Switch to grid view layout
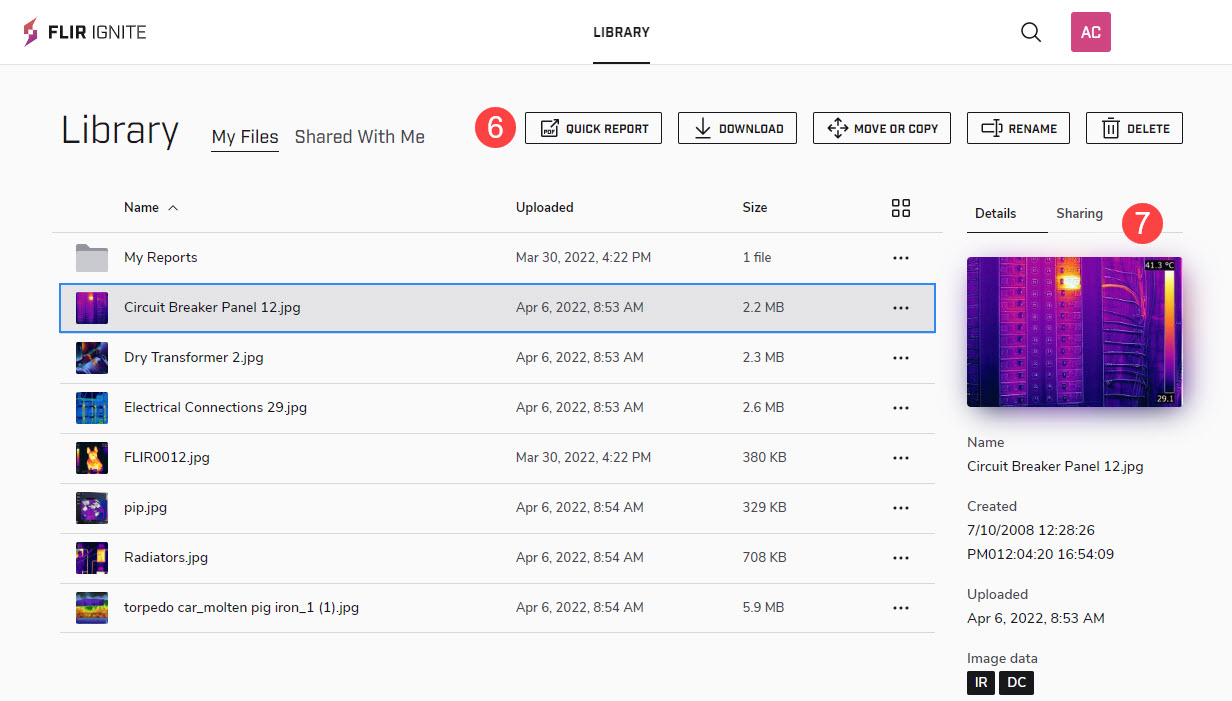This screenshot has height=701, width=1232. click(x=901, y=208)
